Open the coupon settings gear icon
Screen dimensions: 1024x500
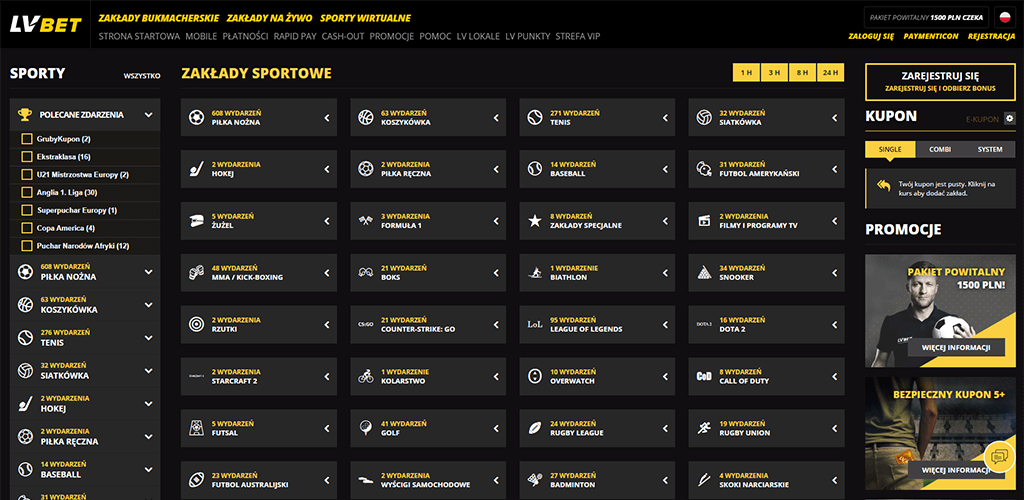pyautogui.click(x=1009, y=119)
